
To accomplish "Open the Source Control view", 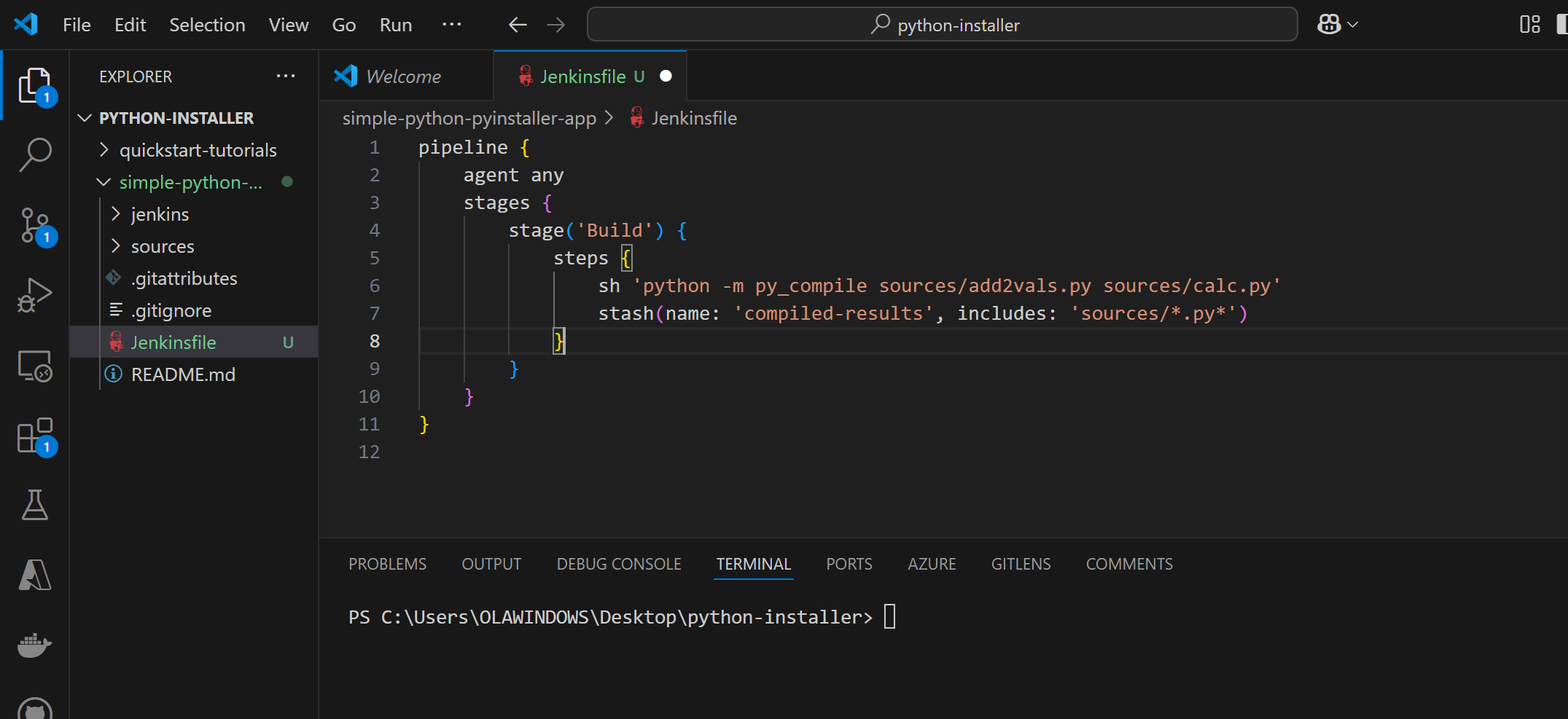I will [34, 226].
